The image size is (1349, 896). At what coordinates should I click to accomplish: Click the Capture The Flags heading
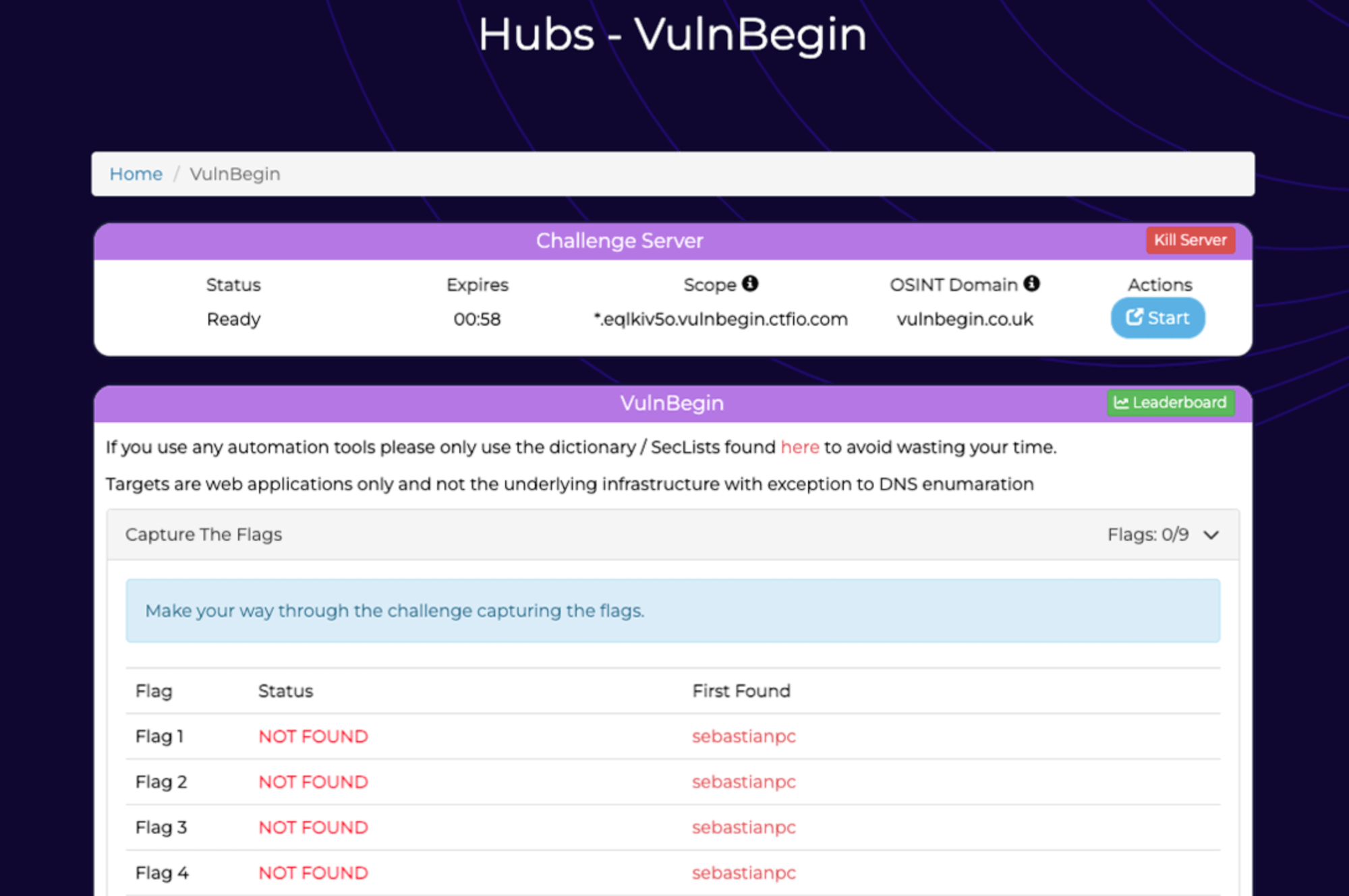click(204, 535)
